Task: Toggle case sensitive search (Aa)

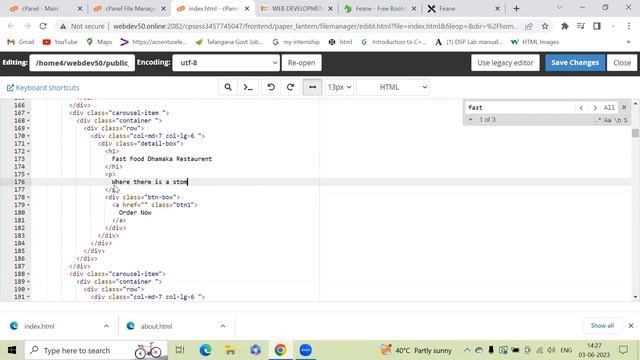Action: pyautogui.click(x=607, y=120)
